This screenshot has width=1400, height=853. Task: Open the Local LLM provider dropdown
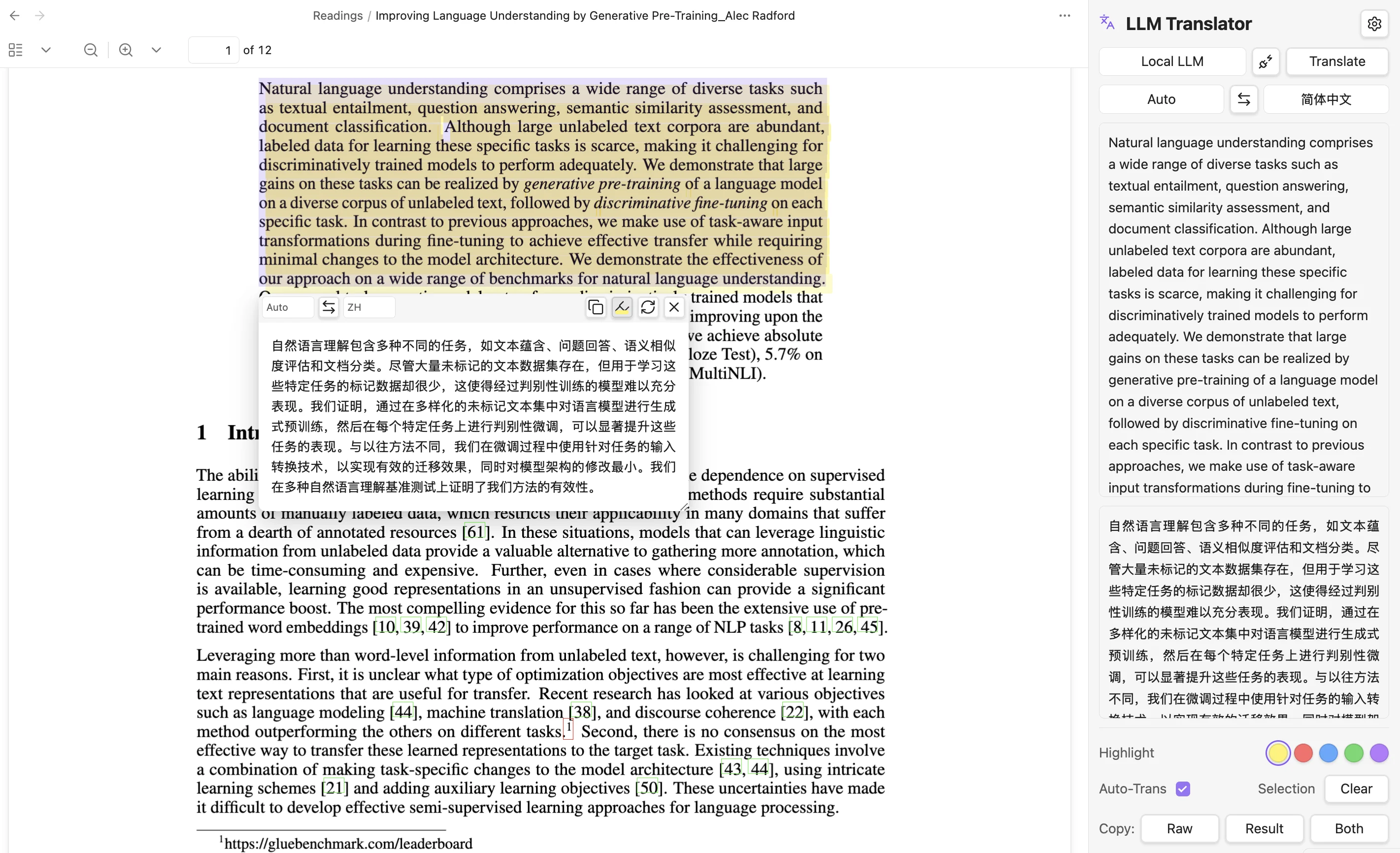point(1172,62)
